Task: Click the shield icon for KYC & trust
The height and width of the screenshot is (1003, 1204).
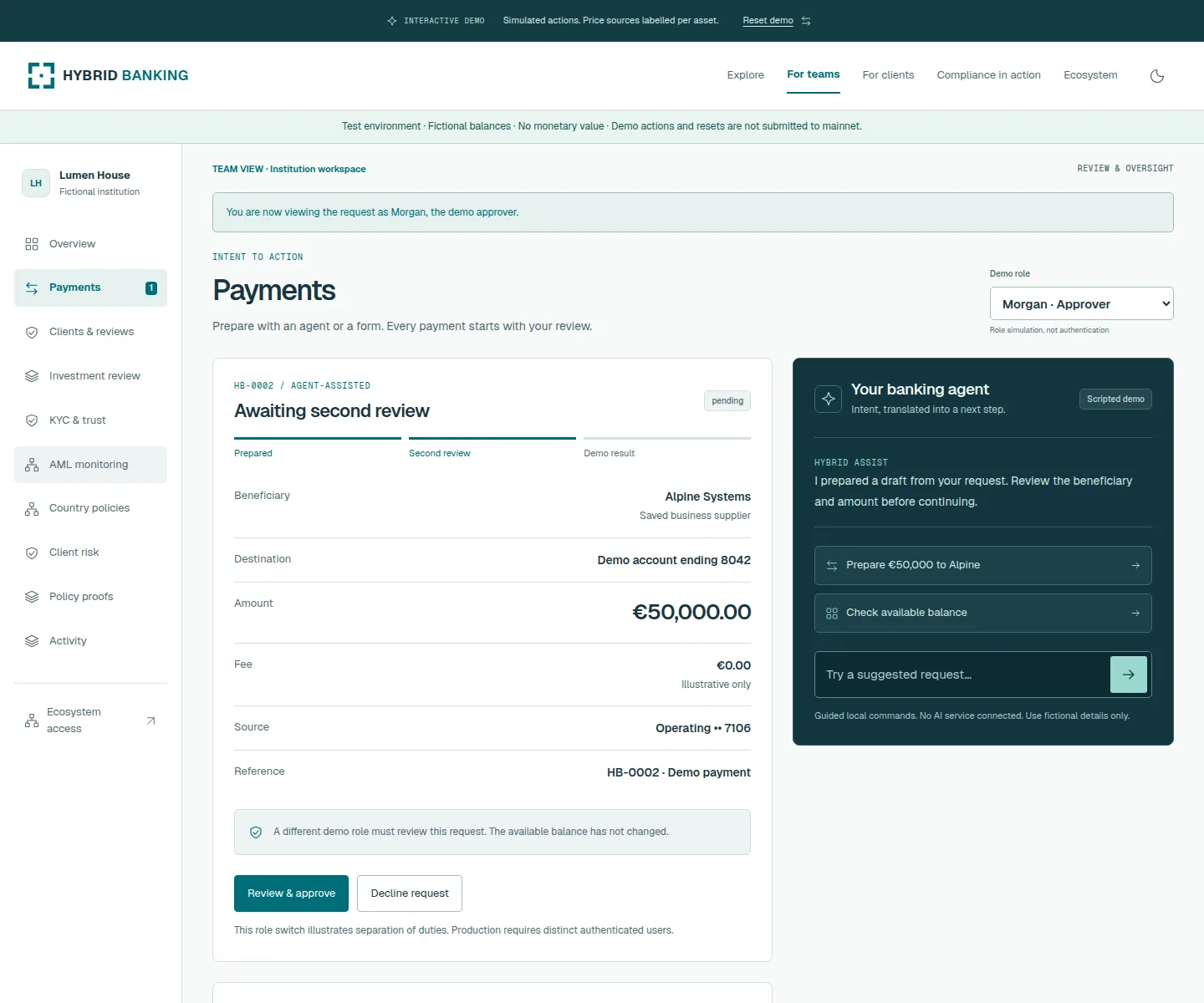Action: [x=32, y=420]
